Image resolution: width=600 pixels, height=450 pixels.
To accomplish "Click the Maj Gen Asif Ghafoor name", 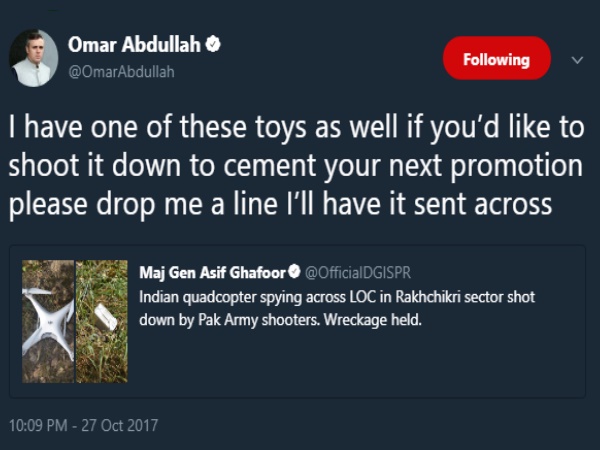I will point(213,271).
